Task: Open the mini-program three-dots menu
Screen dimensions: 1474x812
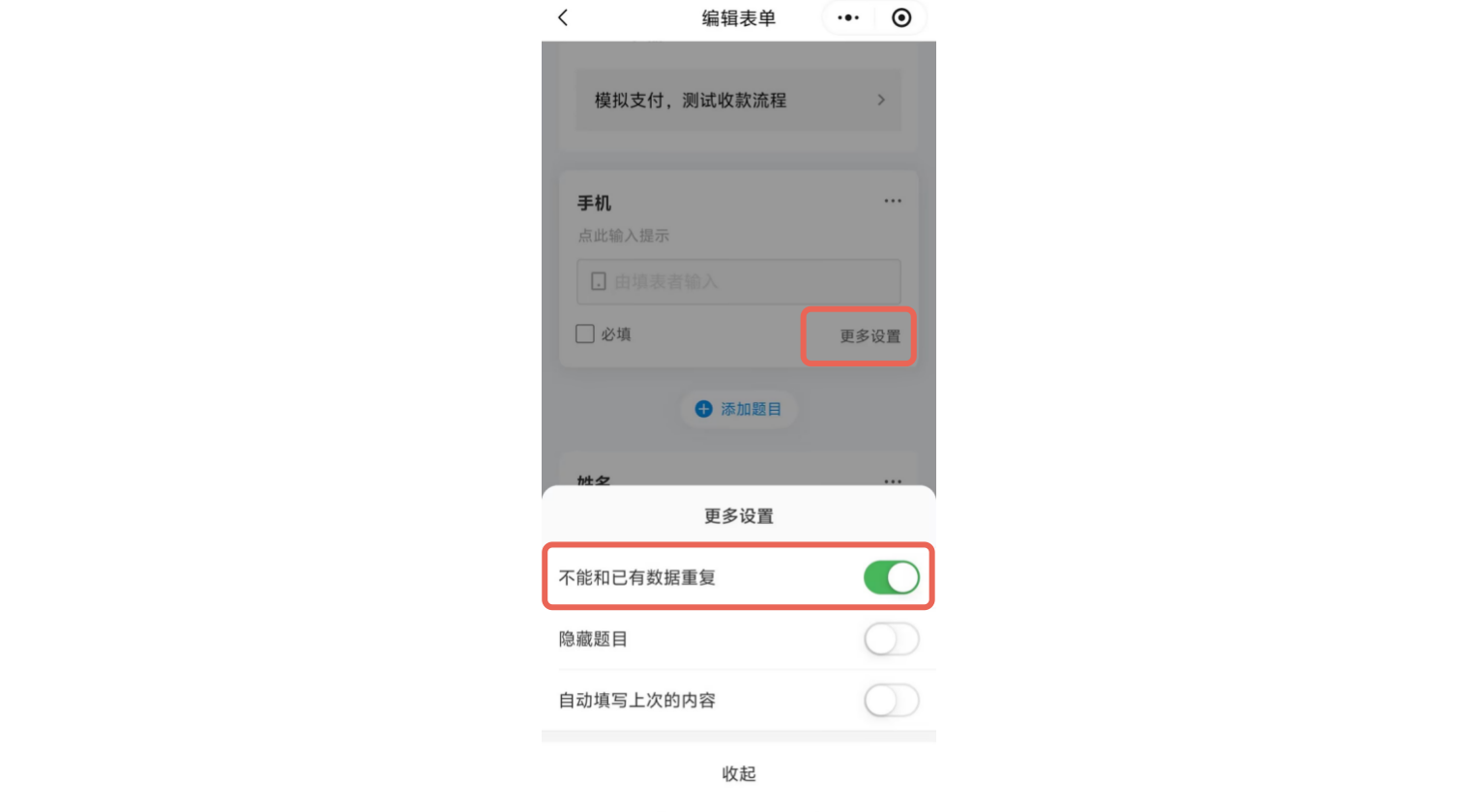Action: tap(848, 17)
